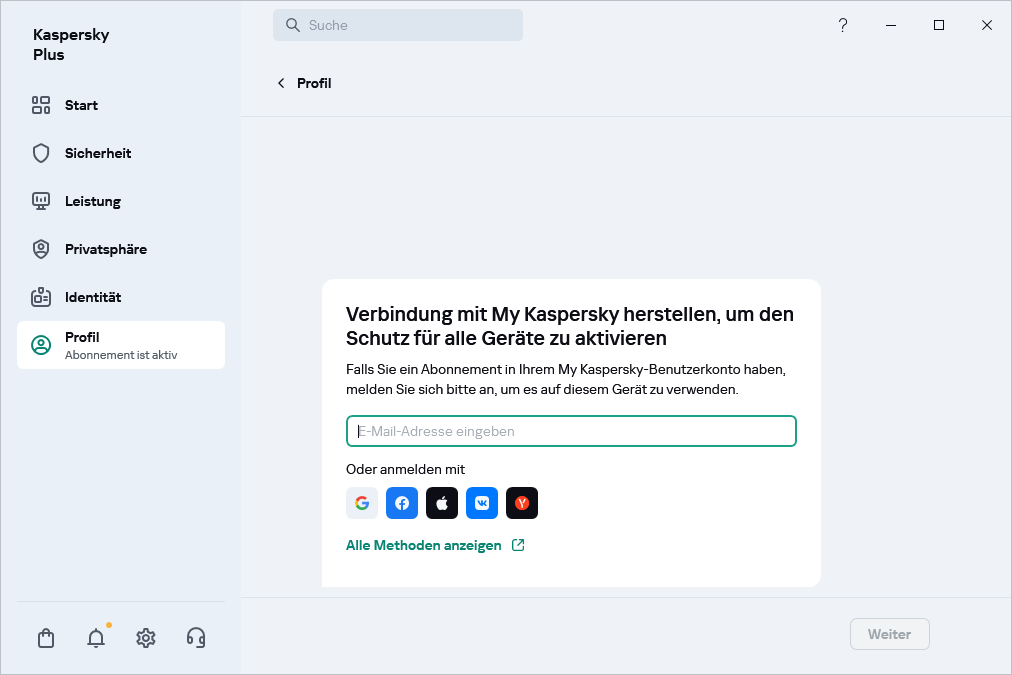
Task: Open support with the headset icon
Action: pos(195,637)
